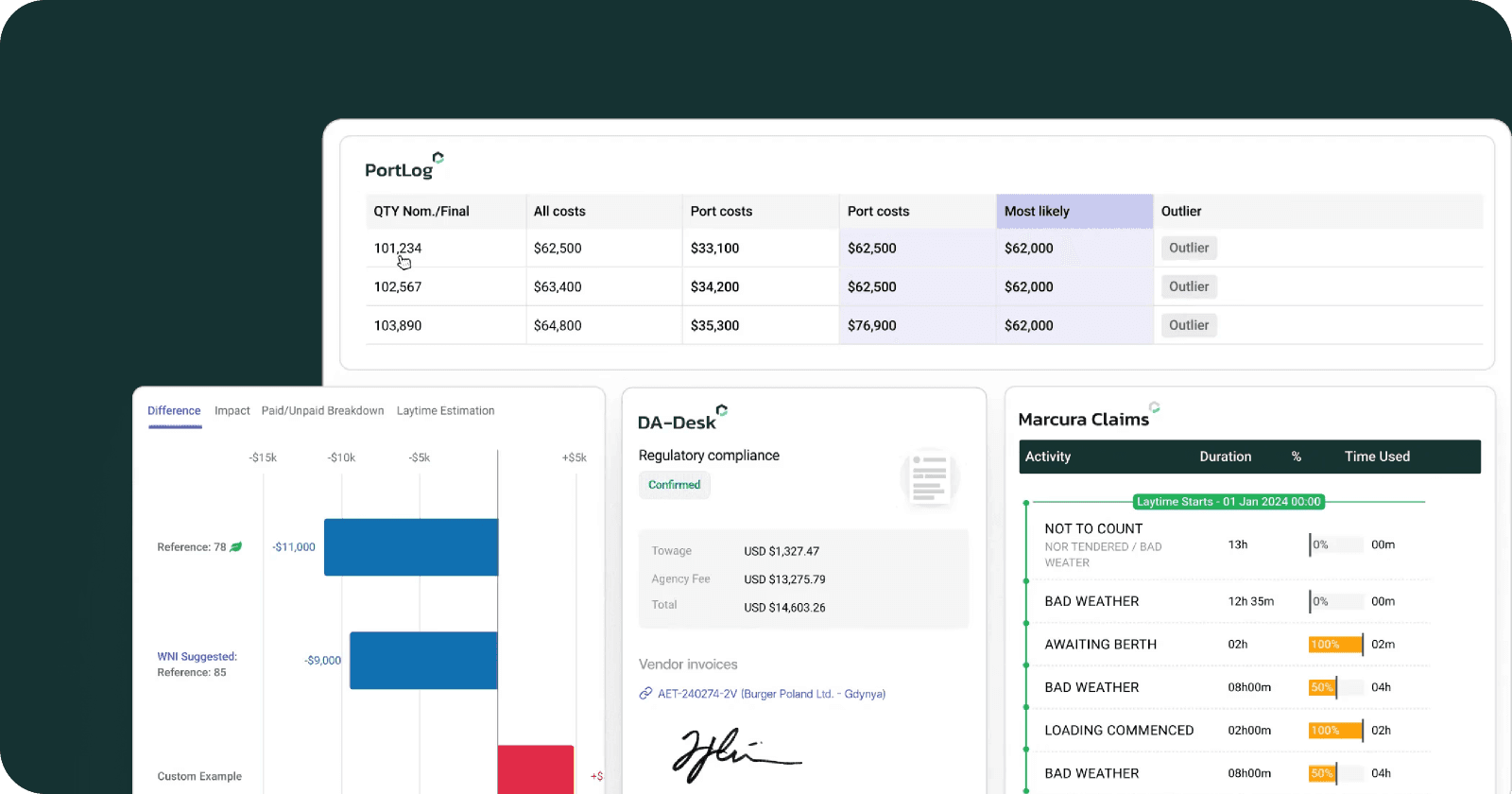The width and height of the screenshot is (1512, 794).
Task: Open the Paid/Unpaid Breakdown tab
Action: click(322, 410)
